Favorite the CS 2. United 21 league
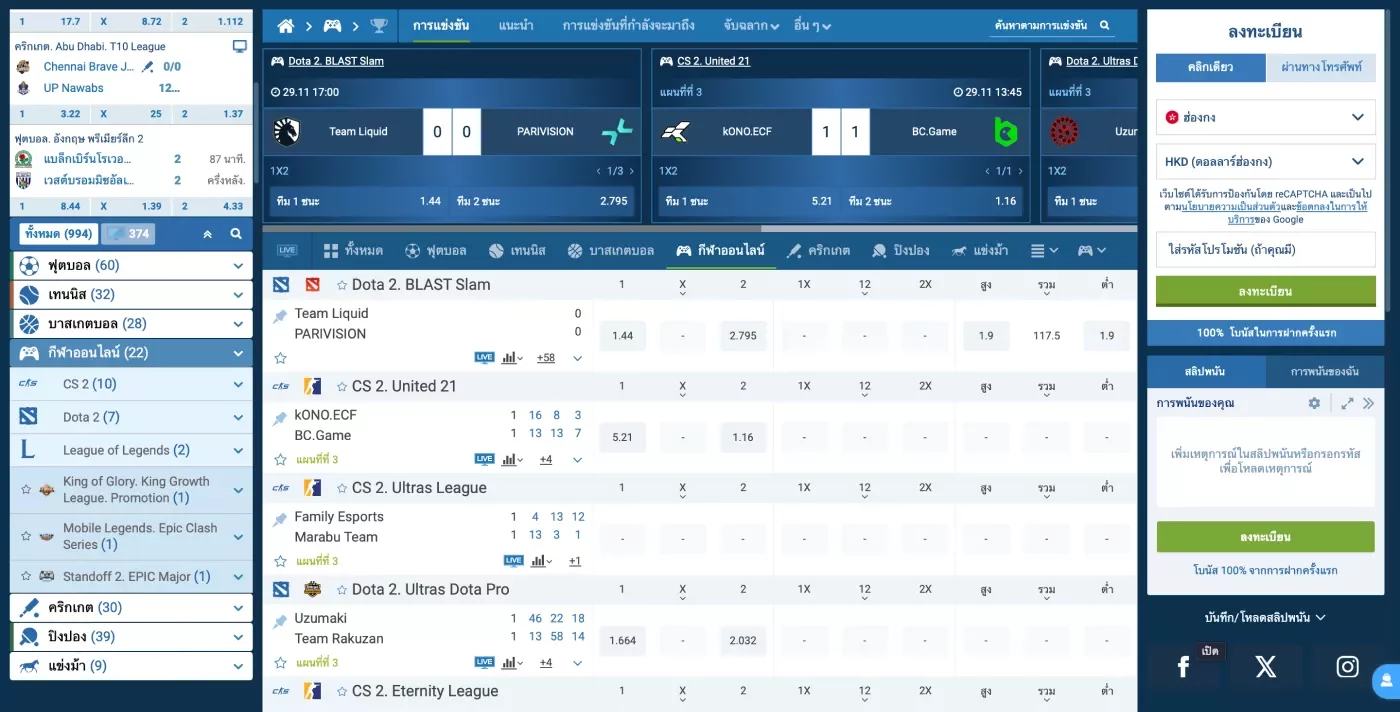This screenshot has width=1400, height=712. click(x=342, y=386)
